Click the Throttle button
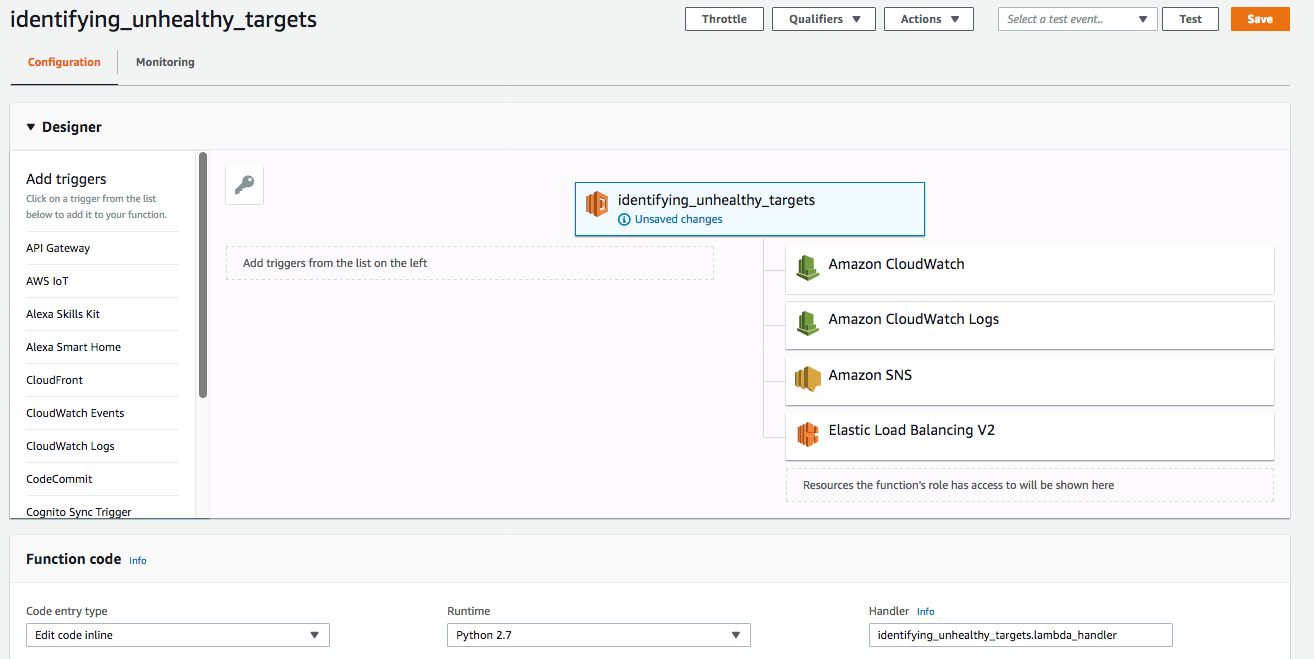Viewport: 1314px width, 659px height. click(724, 19)
